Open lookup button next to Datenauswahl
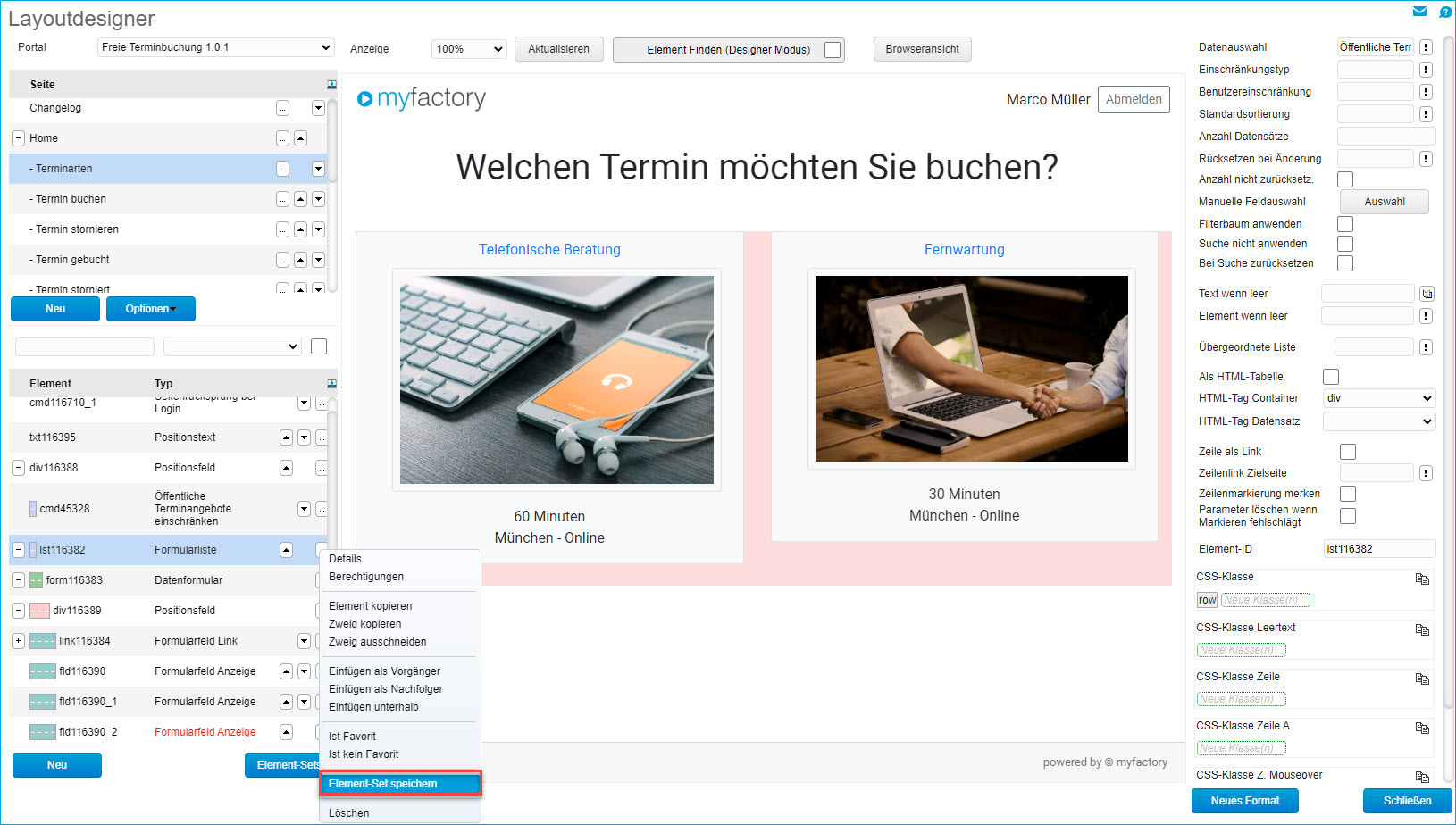 pos(1426,47)
